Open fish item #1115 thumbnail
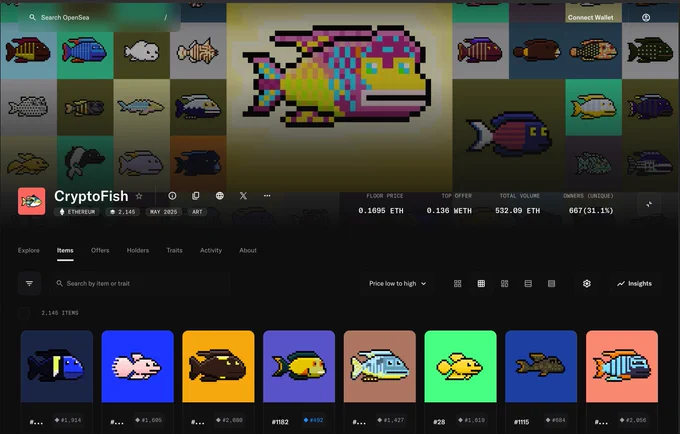 (541, 366)
